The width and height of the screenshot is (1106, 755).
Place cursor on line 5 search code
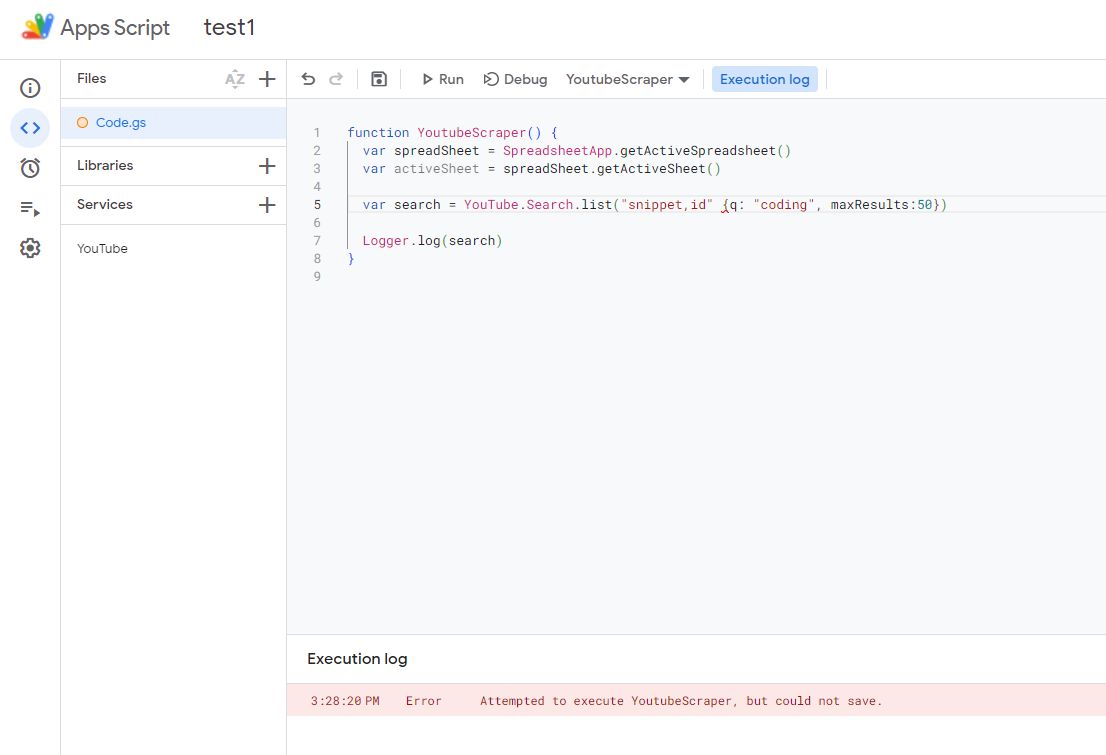tap(654, 205)
